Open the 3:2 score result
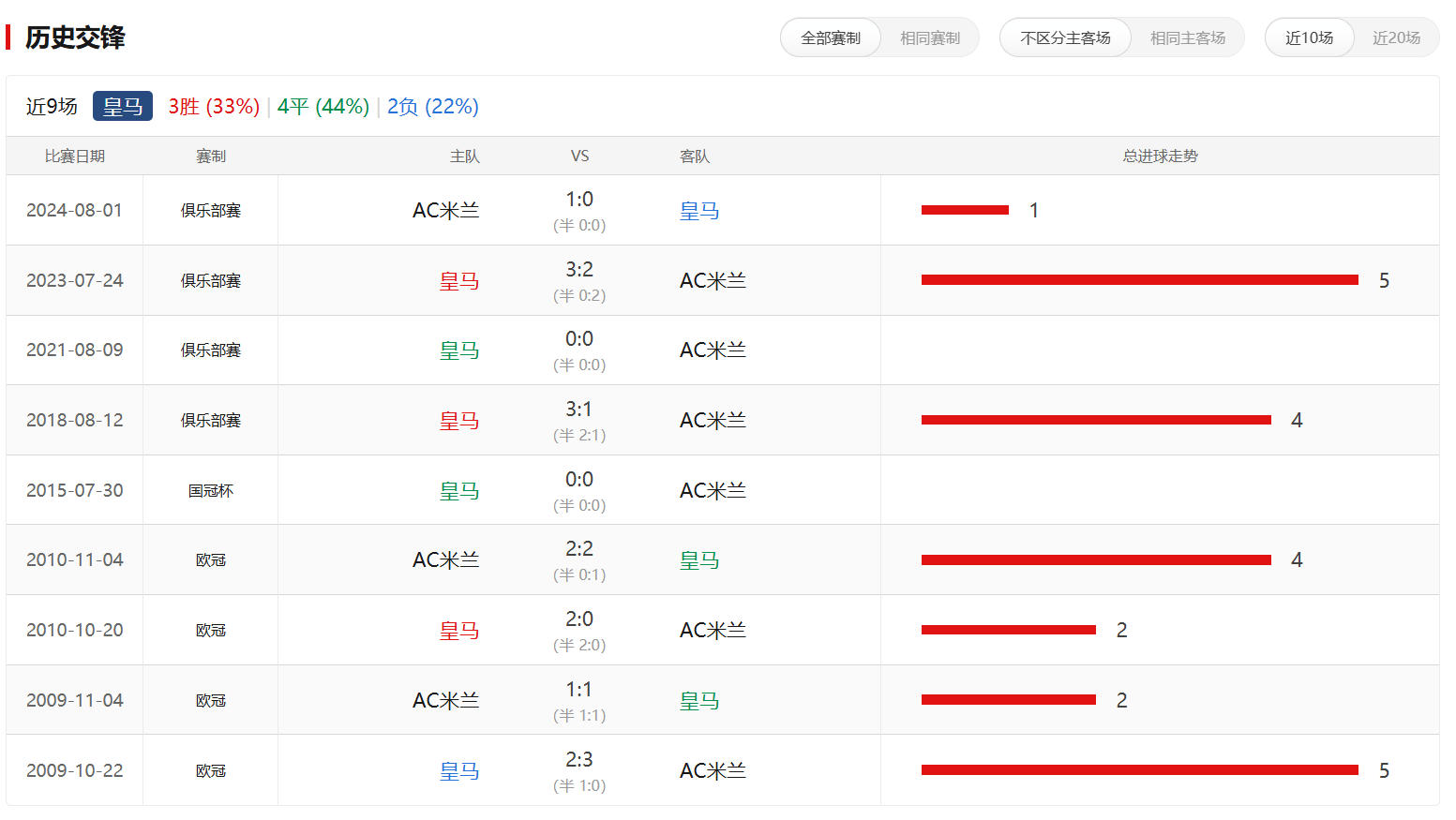The width and height of the screenshot is (1456, 820). click(579, 269)
